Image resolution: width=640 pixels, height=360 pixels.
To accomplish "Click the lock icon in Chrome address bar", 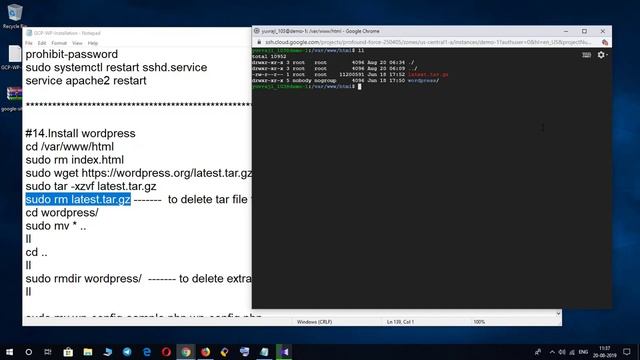I will click(259, 42).
